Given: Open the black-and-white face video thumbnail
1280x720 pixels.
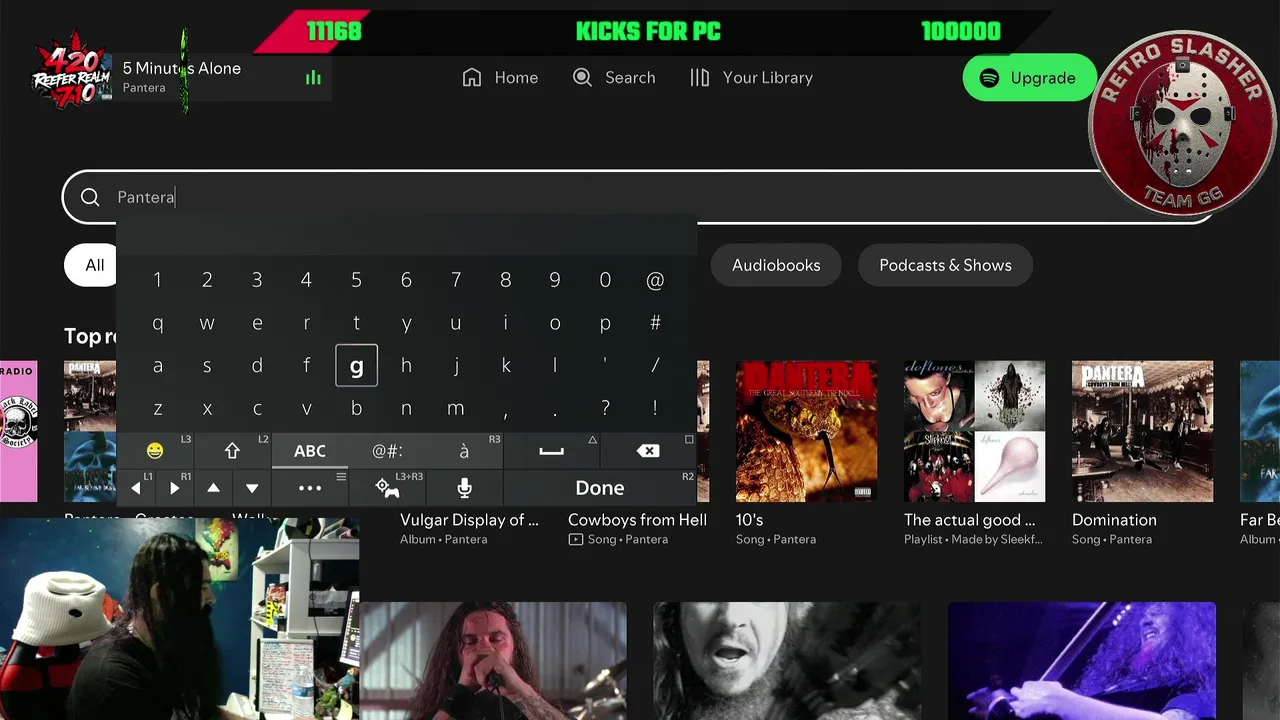Looking at the screenshot, I should pos(787,661).
